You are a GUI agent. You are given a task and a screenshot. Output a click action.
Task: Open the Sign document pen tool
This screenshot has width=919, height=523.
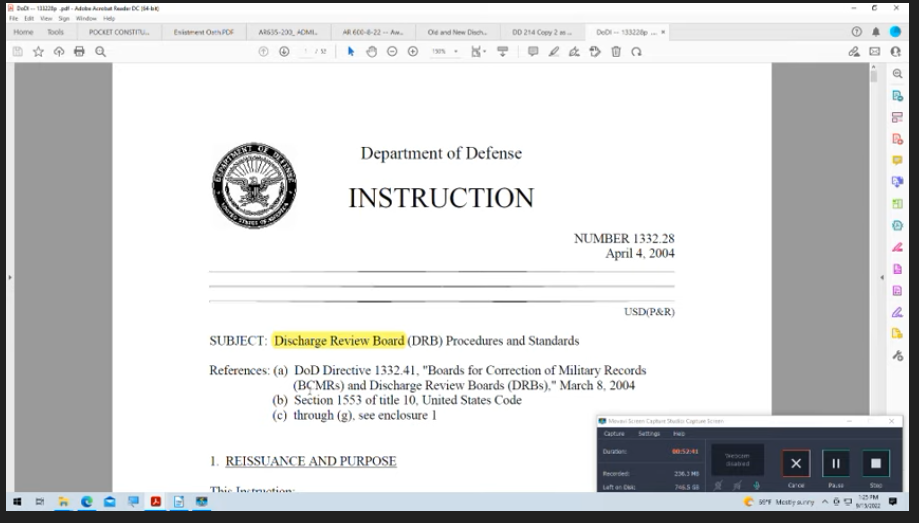tap(574, 52)
